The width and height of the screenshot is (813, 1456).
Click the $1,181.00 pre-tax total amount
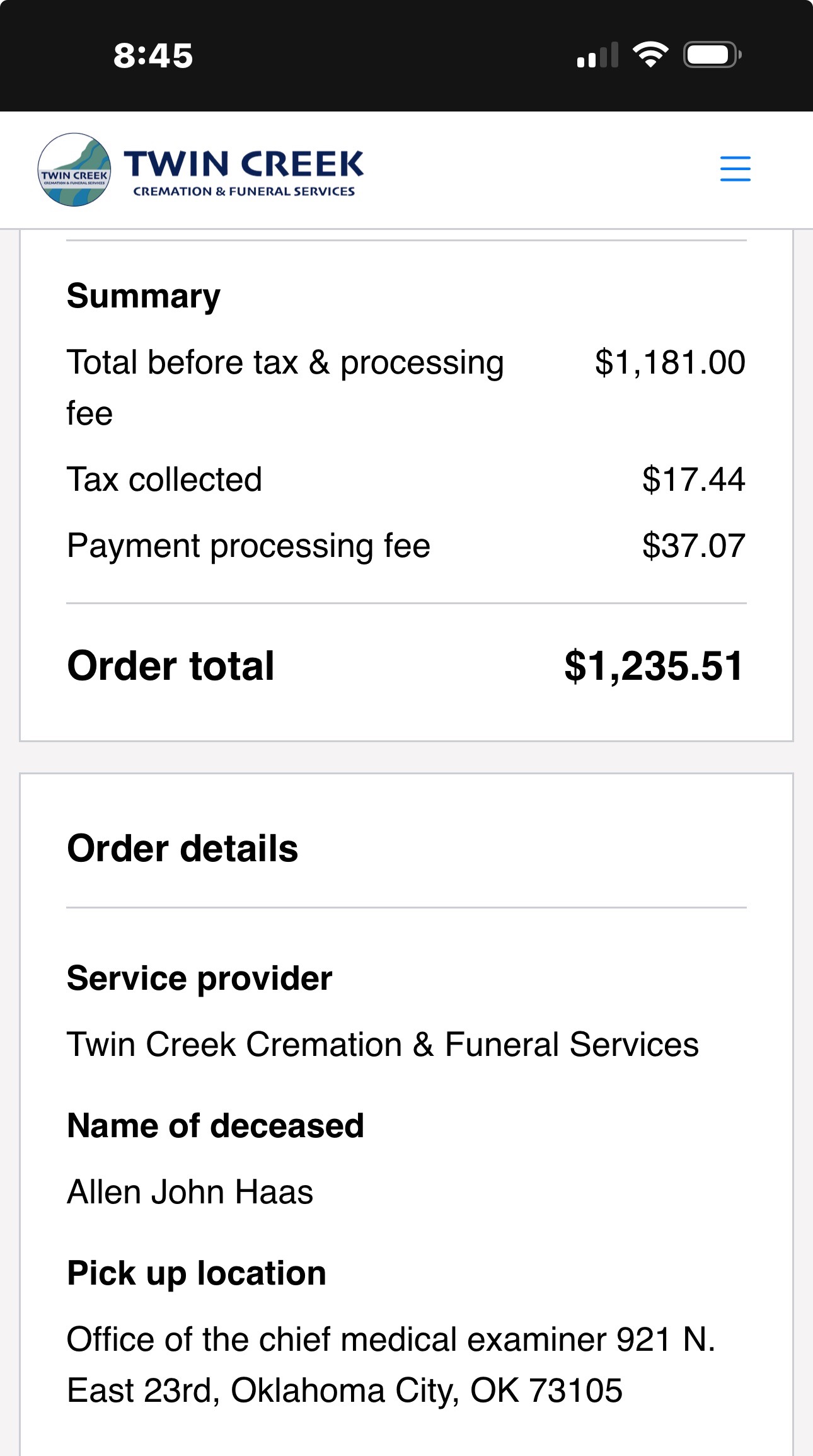pyautogui.click(x=670, y=363)
